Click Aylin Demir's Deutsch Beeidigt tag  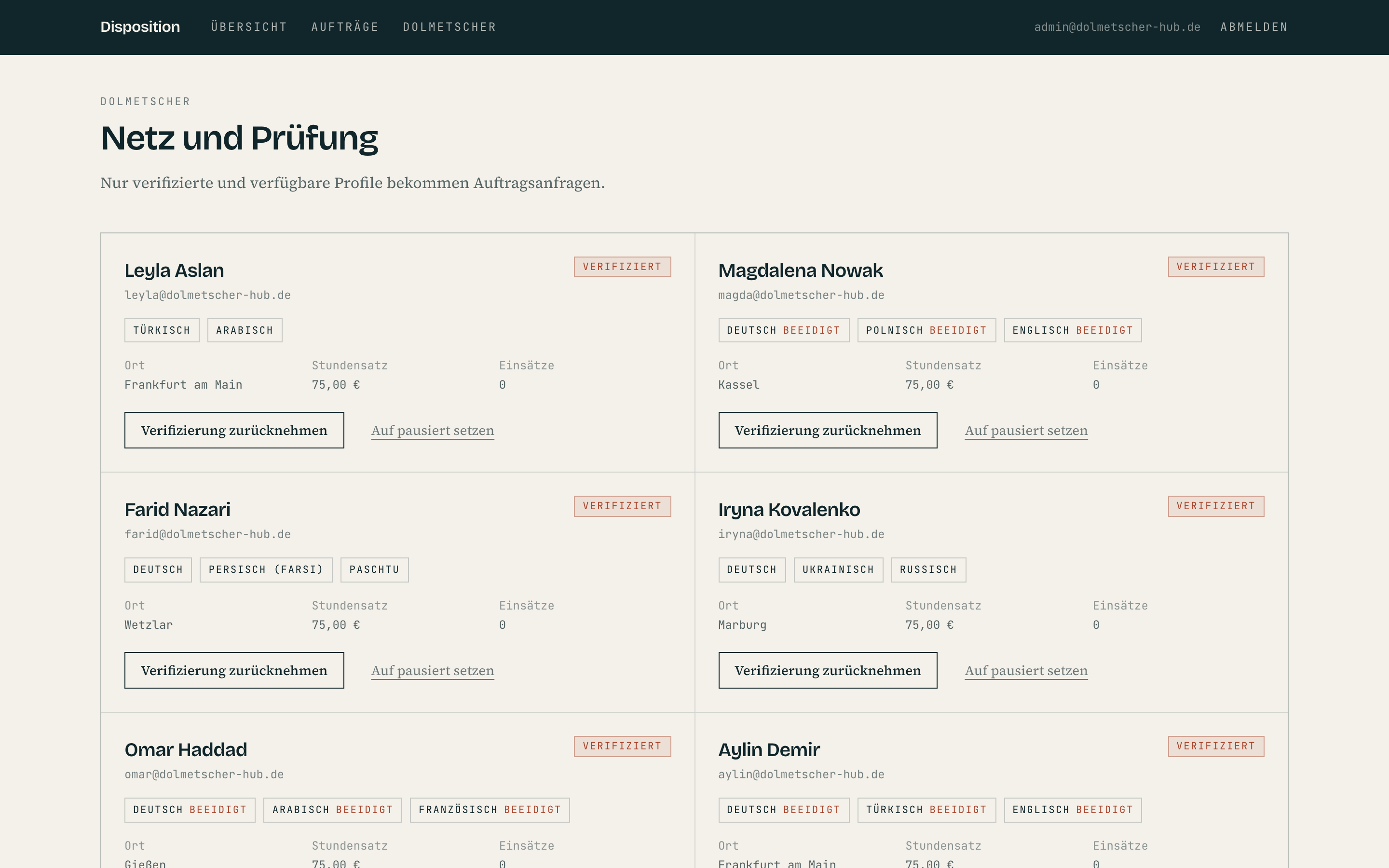(x=783, y=810)
